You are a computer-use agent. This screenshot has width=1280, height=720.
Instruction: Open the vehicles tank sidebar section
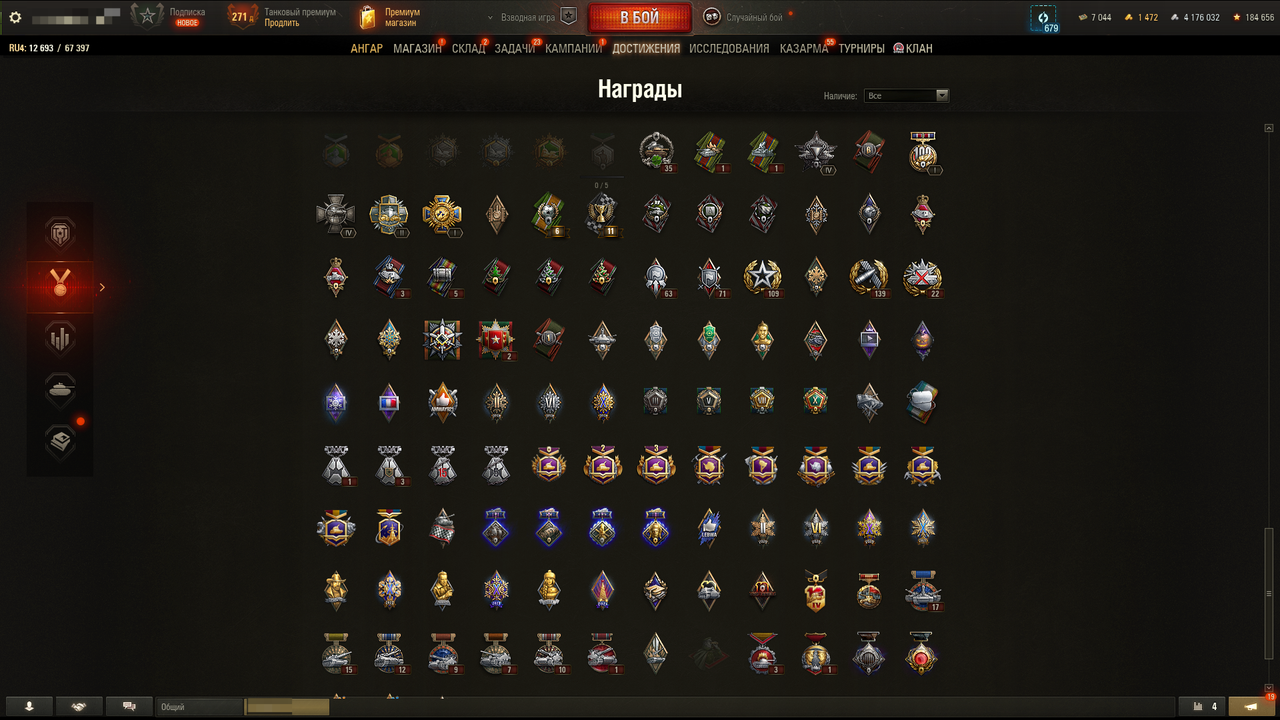point(60,390)
